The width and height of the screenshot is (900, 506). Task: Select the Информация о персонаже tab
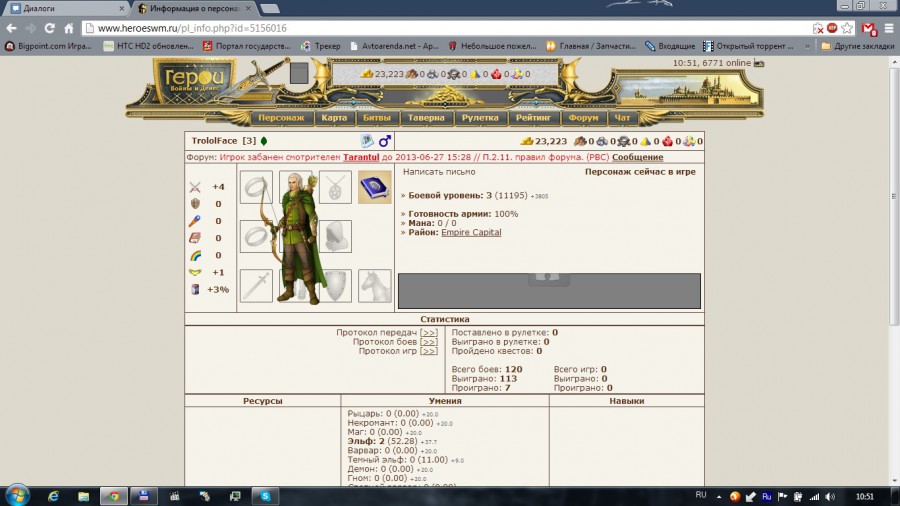[194, 9]
